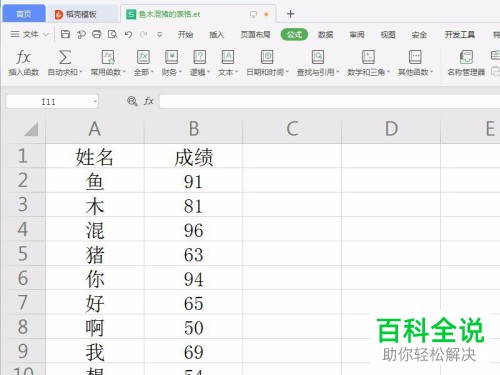Expand the AutoSum (自动求和) dropdown arrow
The image size is (500, 375).
pyautogui.click(x=81, y=72)
